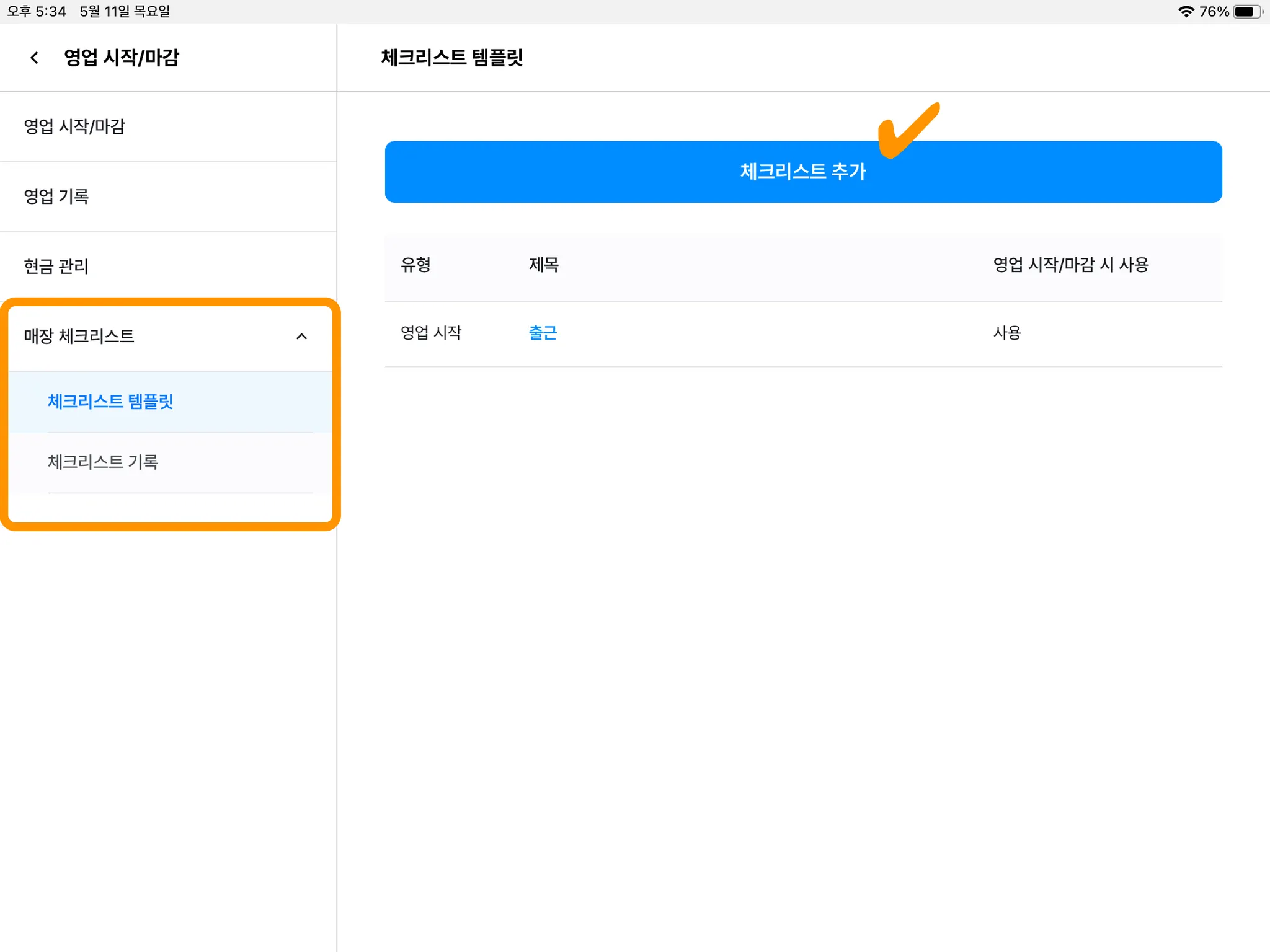1270x952 pixels.
Task: Tap the 오후 5:34 clock
Action: tap(37, 12)
